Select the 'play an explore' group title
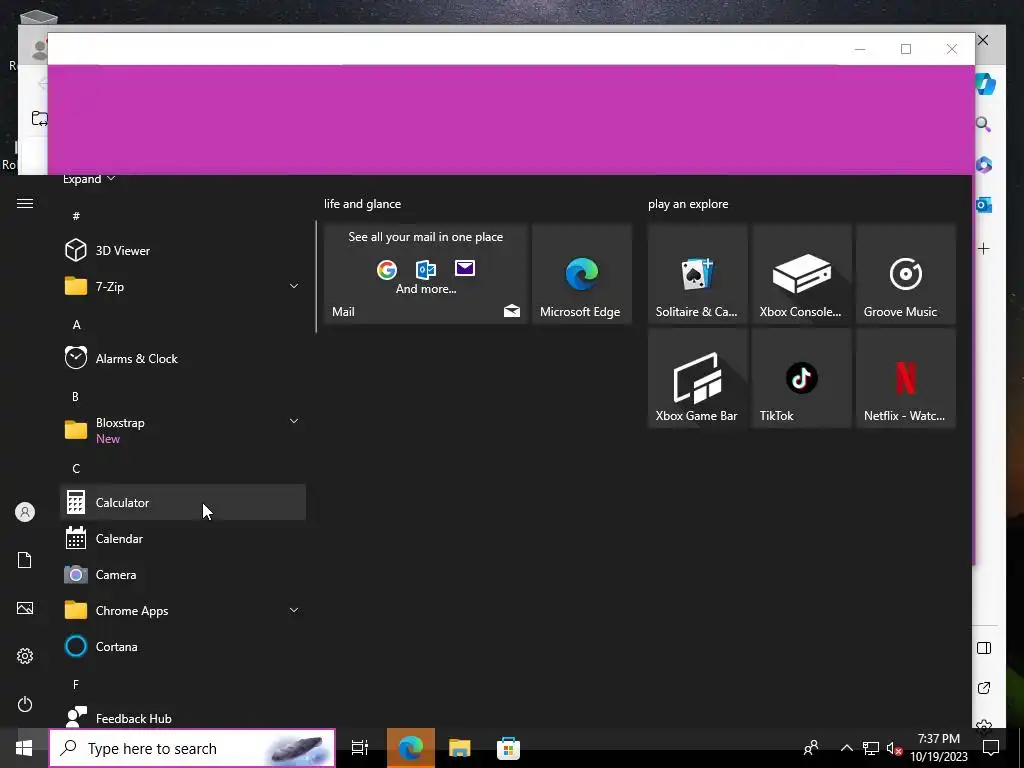This screenshot has height=768, width=1024. [688, 204]
